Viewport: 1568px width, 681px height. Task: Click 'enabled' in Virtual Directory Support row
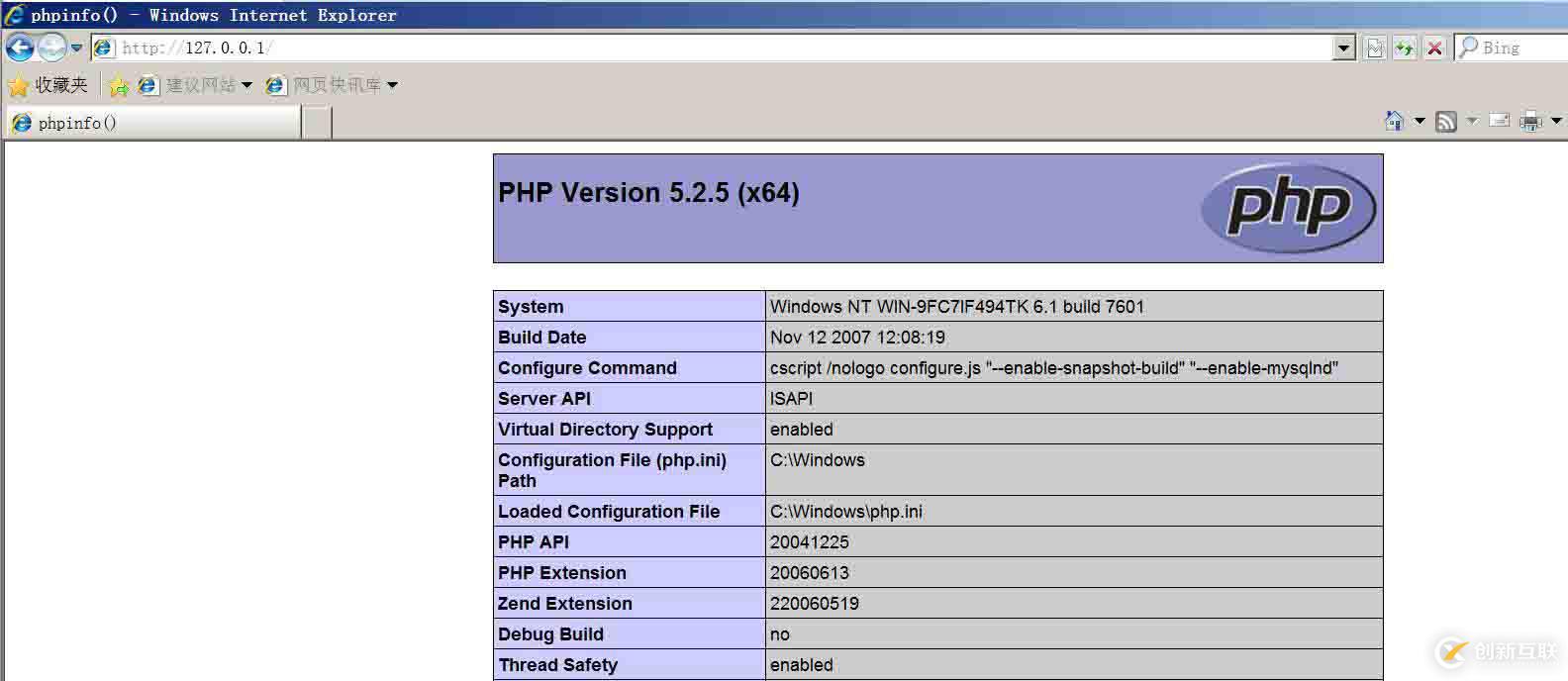tap(802, 430)
